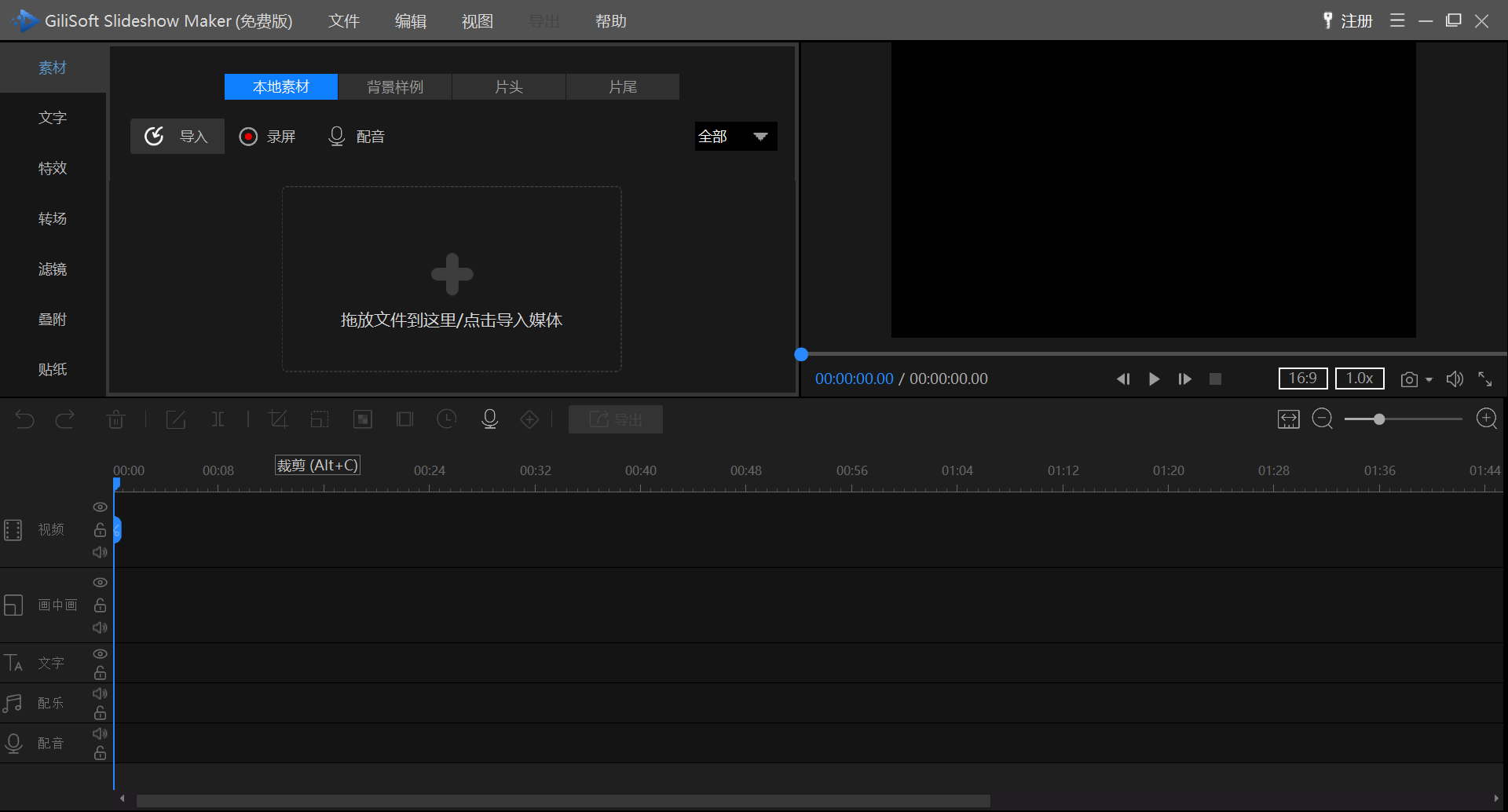Click the fullscreen expand preview icon

coord(1485,379)
